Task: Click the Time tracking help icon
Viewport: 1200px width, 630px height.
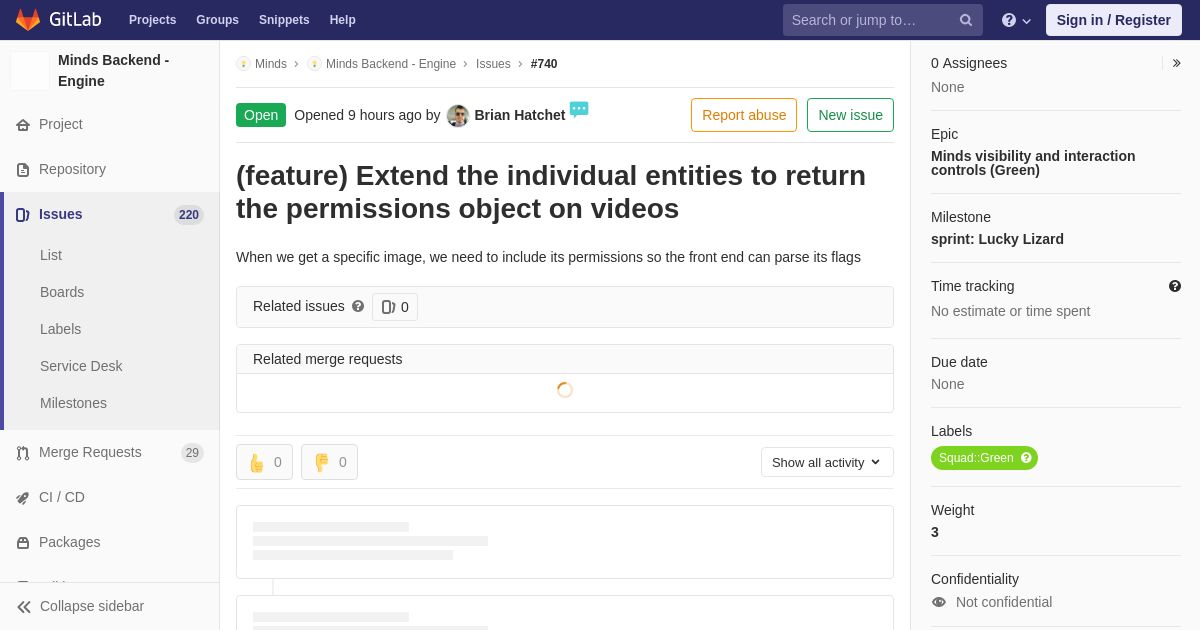Action: [x=1175, y=286]
